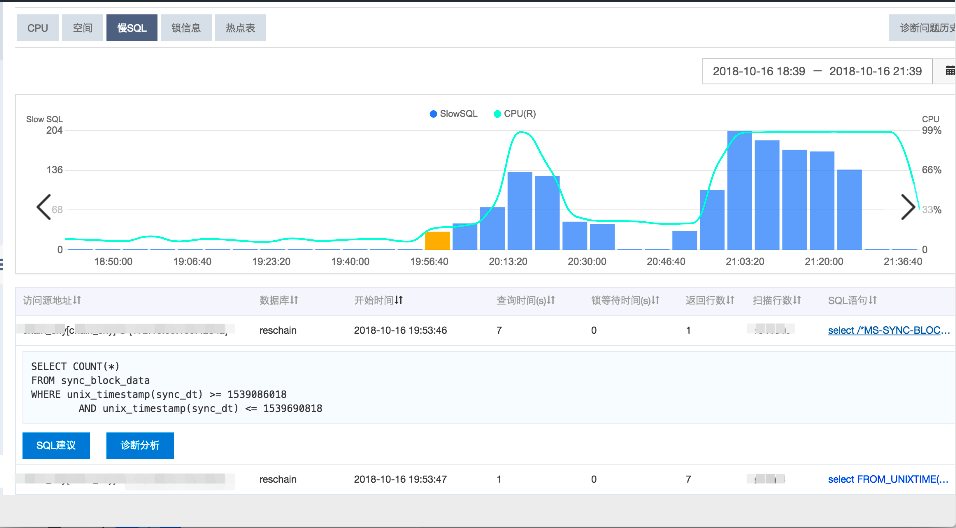Go to previous chart period with left arrow
This screenshot has width=956, height=528.
tap(43, 207)
